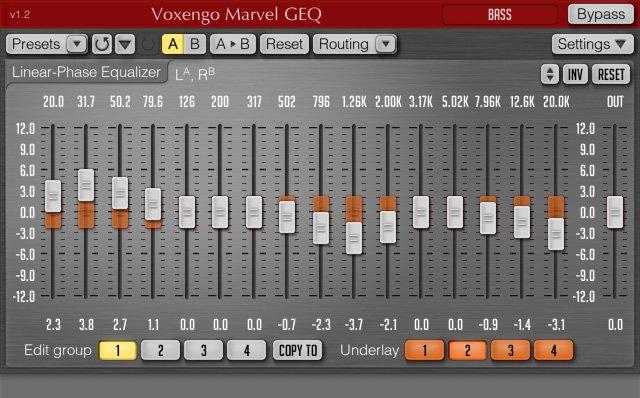Click the OUT column label
640x398 pixels.
click(x=615, y=102)
